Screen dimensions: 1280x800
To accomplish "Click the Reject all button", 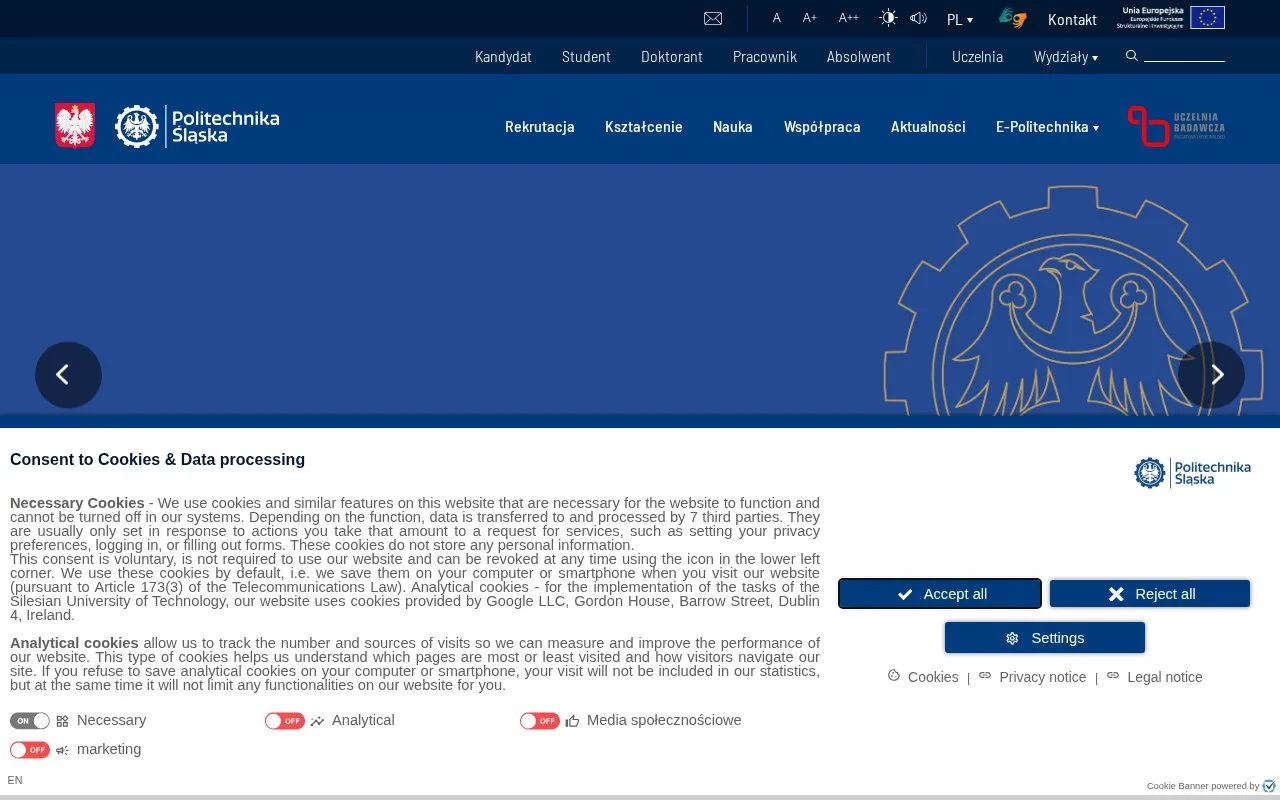I will [x=1150, y=594].
